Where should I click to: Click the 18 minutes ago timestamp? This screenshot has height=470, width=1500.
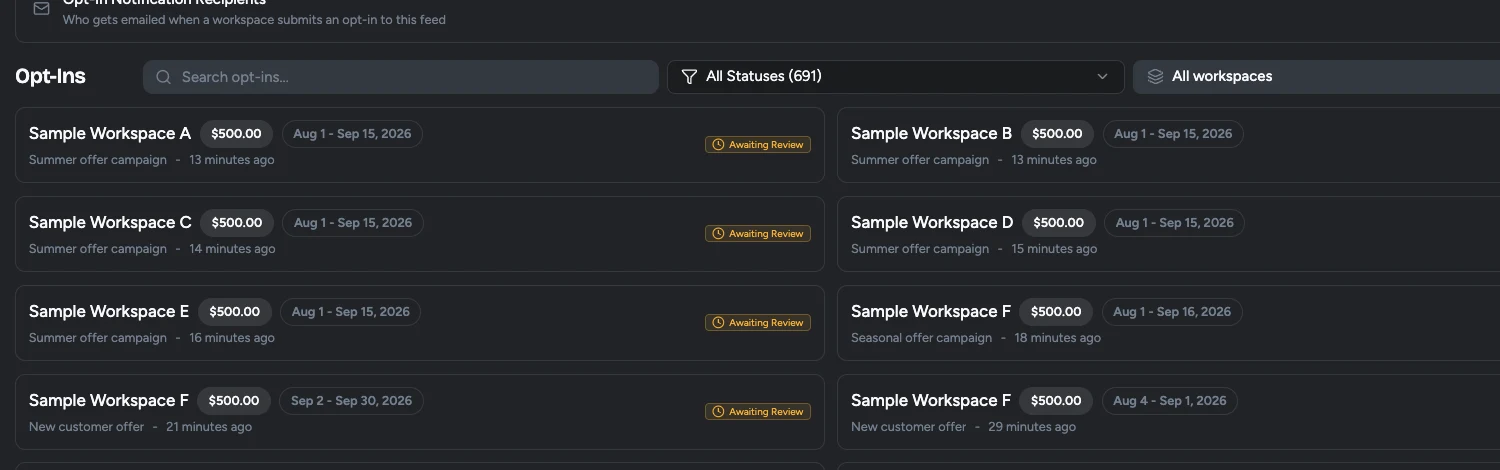1058,338
